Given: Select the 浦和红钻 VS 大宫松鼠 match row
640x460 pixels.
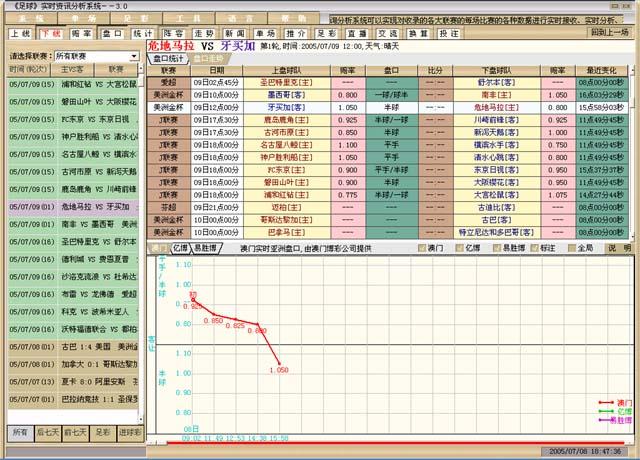Looking at the screenshot, I should pos(73,84).
